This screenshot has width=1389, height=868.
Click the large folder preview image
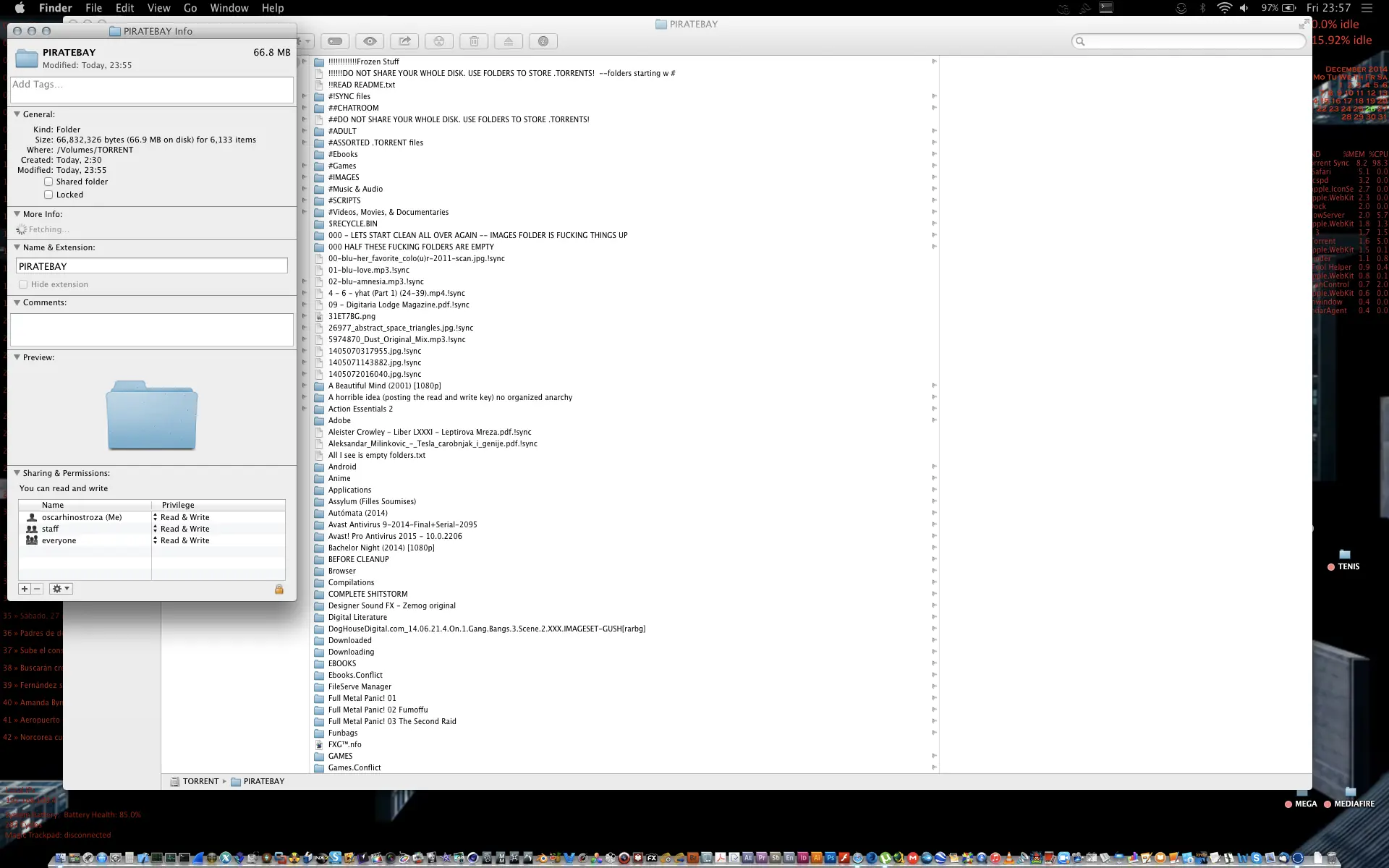(x=152, y=415)
